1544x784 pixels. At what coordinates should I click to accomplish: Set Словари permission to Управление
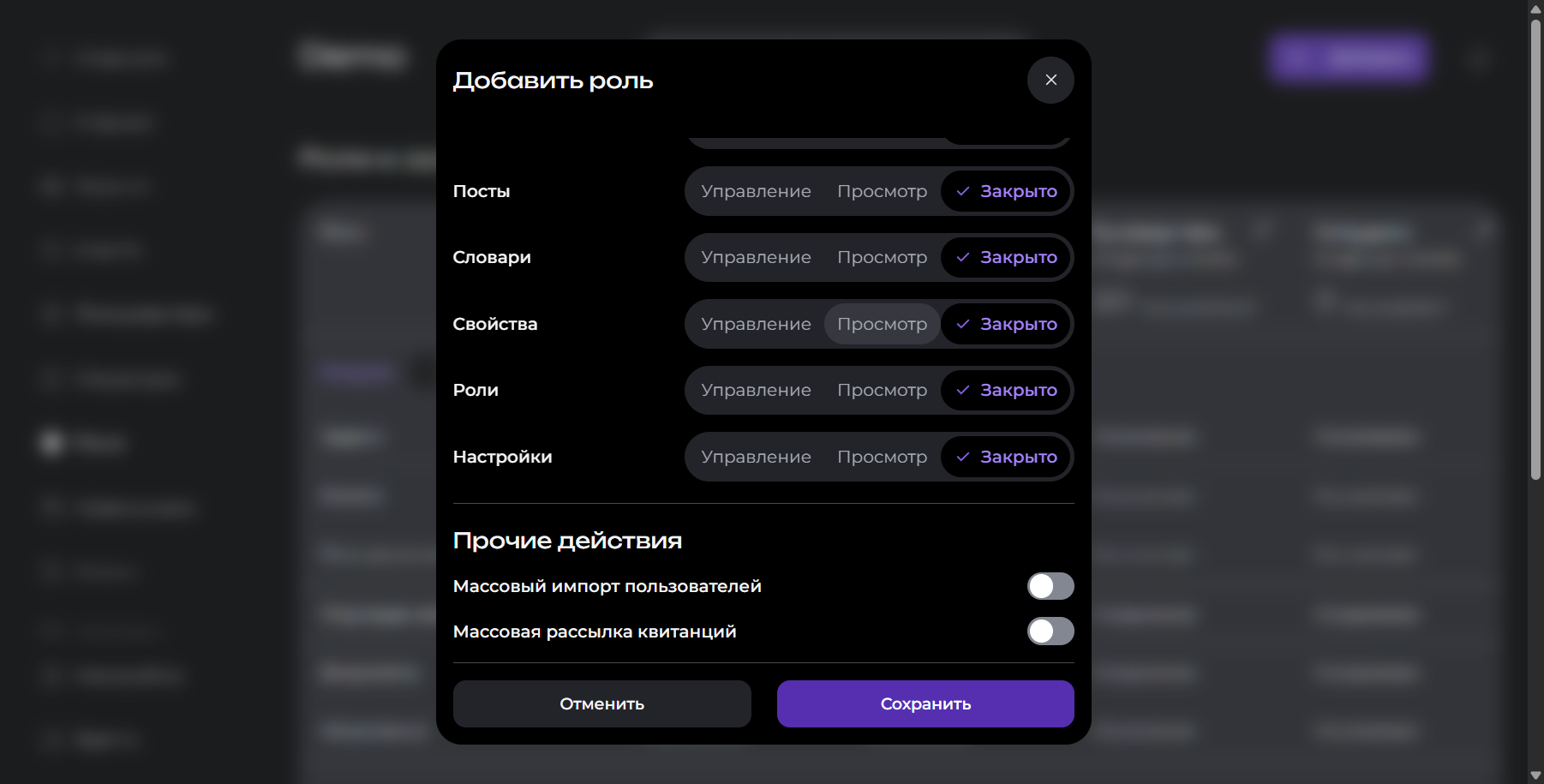[x=756, y=257]
